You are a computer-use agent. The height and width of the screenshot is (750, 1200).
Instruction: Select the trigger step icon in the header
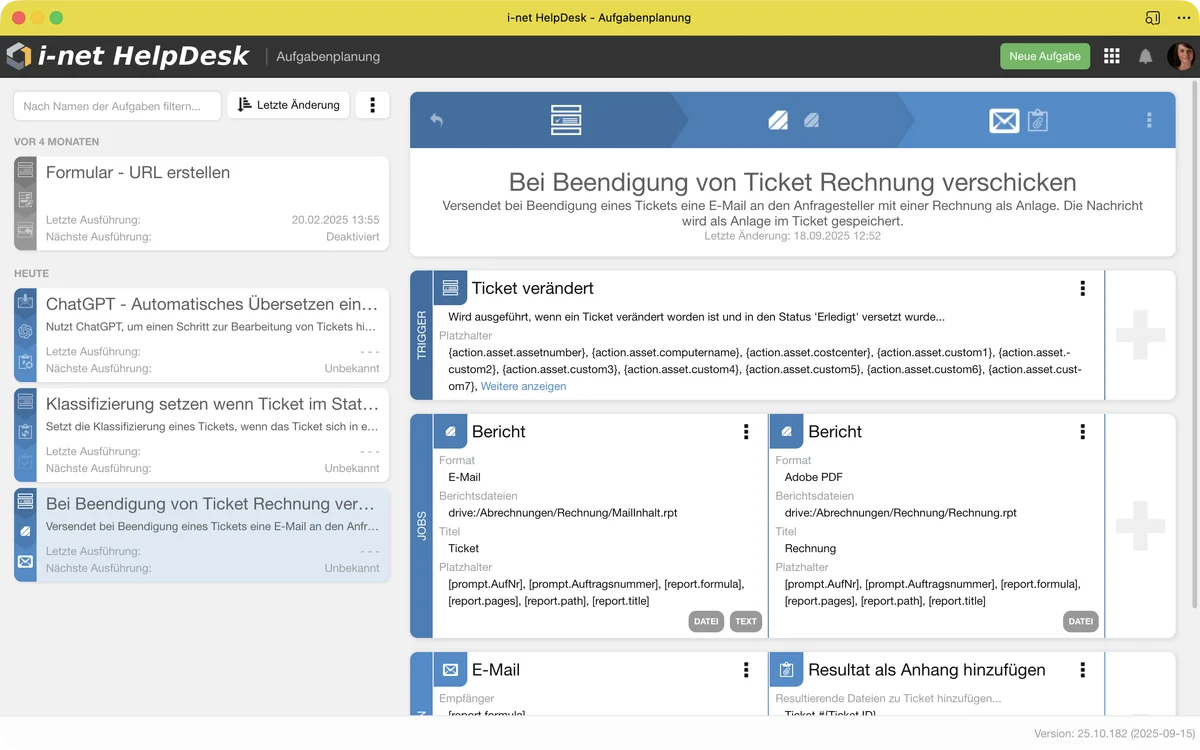566,120
